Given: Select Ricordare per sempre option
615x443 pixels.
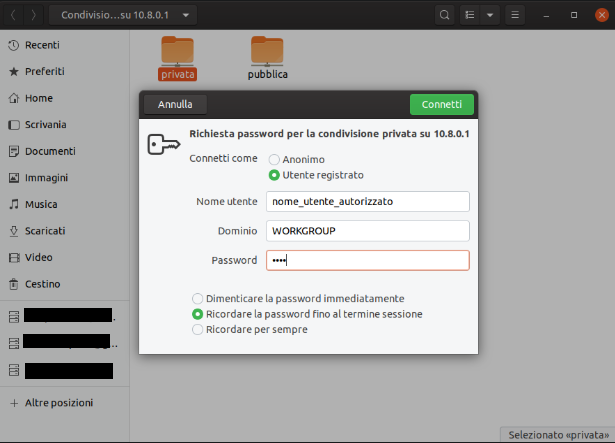Looking at the screenshot, I should (x=197, y=329).
